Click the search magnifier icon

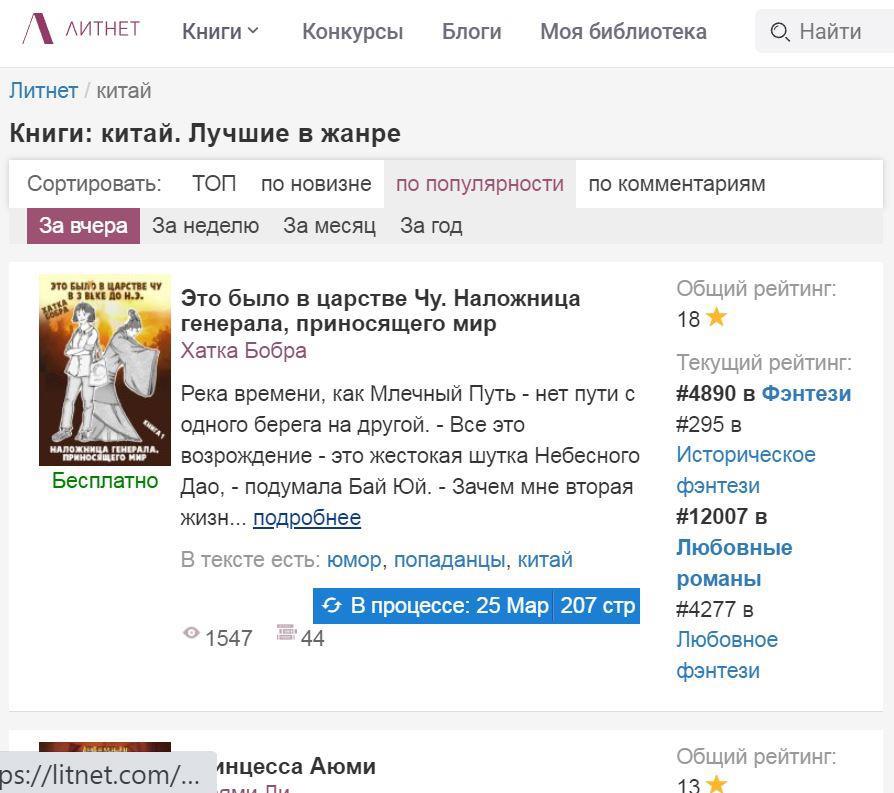pyautogui.click(x=779, y=32)
